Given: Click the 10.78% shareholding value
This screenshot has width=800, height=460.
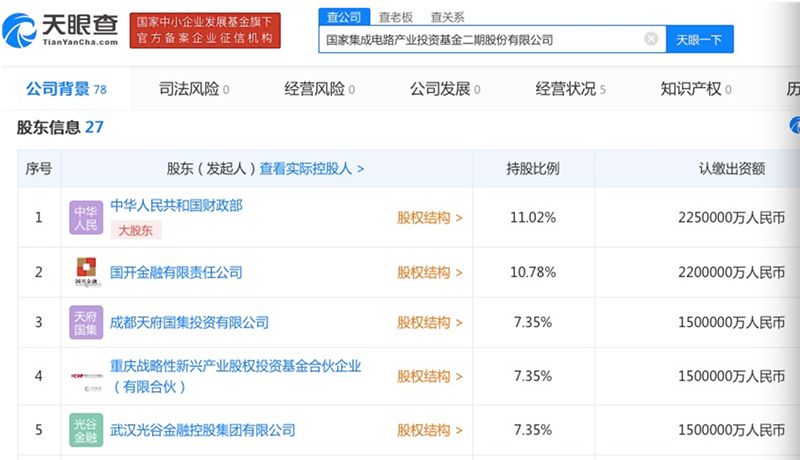Looking at the screenshot, I should click(x=533, y=272).
